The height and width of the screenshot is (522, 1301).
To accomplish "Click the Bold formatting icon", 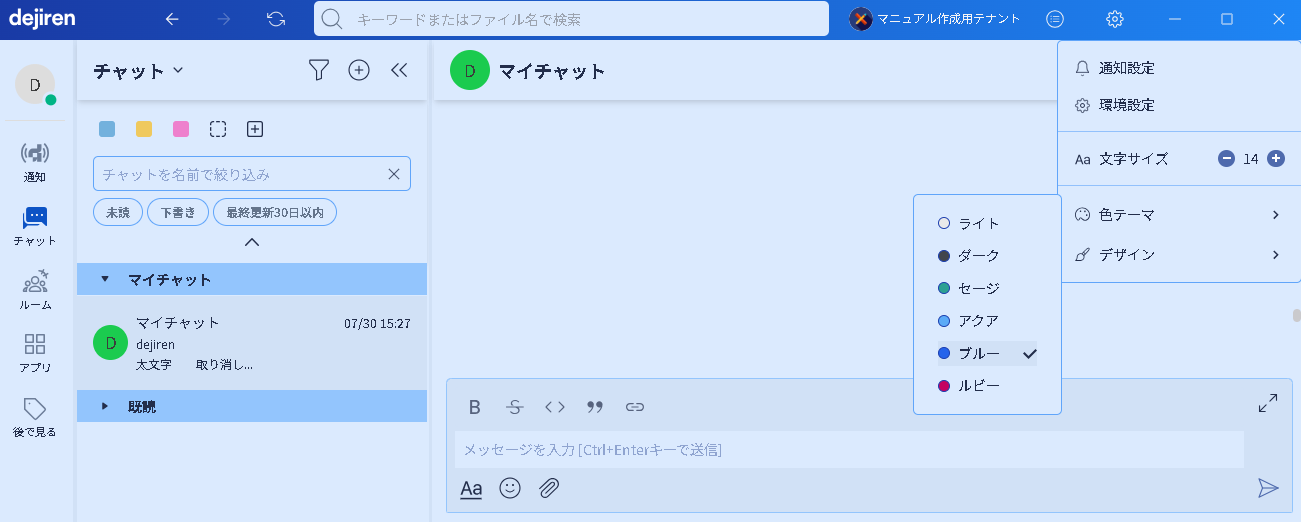I will tap(475, 407).
